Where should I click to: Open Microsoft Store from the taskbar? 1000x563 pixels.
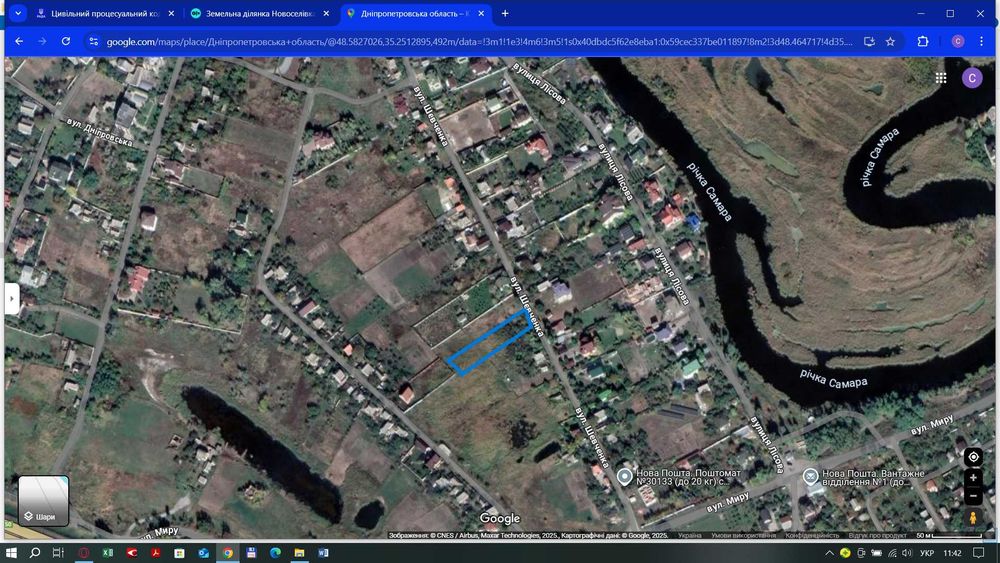179,553
